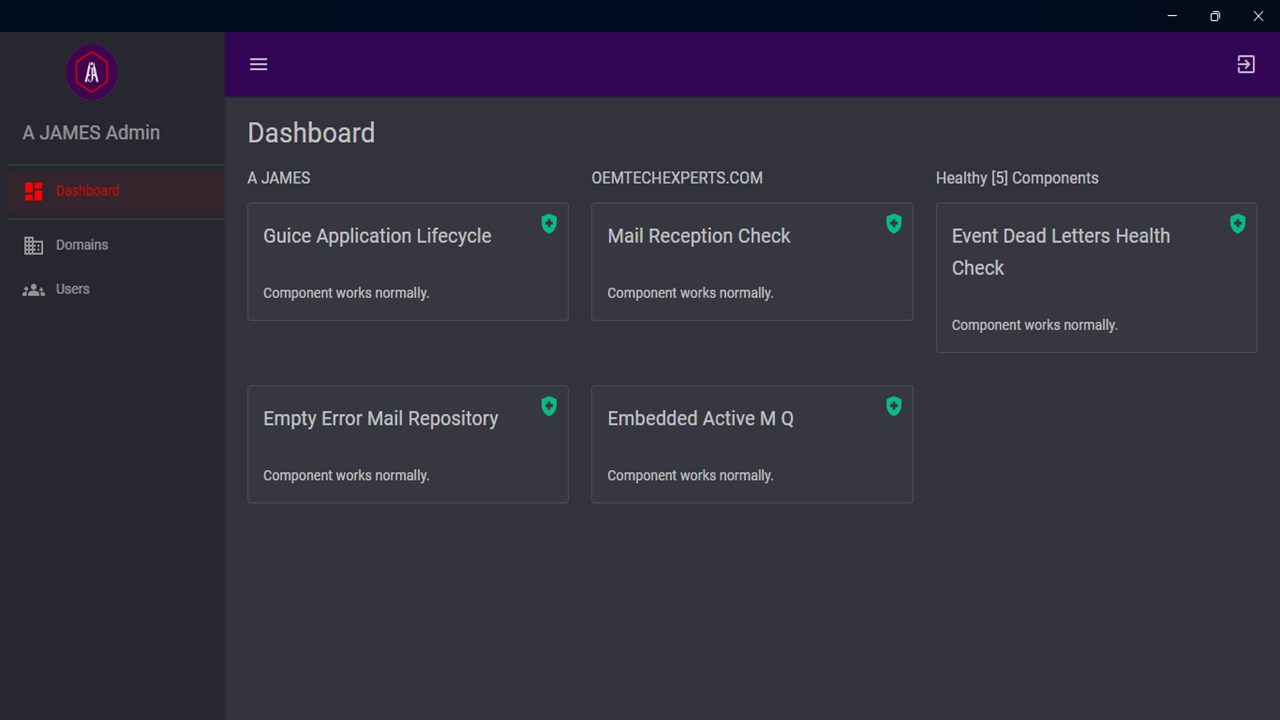Toggle the hamburger navigation menu
The width and height of the screenshot is (1280, 720).
(x=258, y=64)
